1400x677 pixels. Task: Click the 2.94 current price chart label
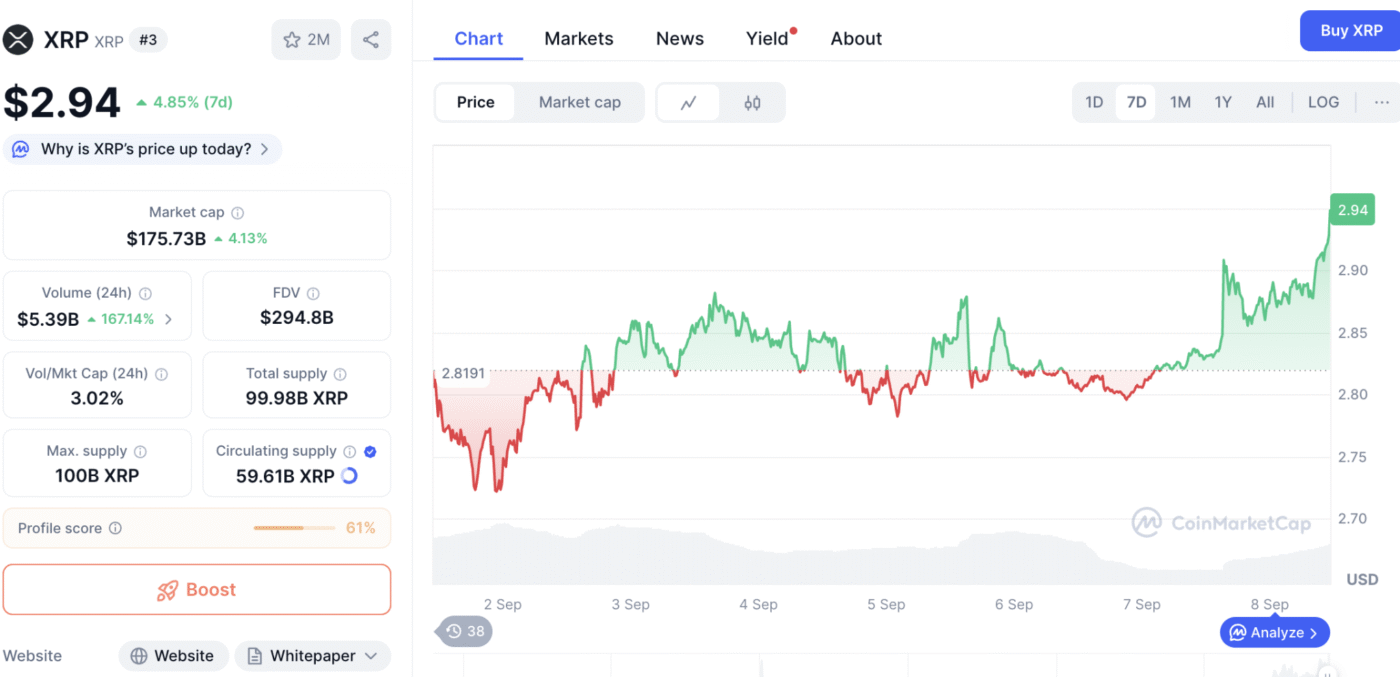click(1352, 210)
